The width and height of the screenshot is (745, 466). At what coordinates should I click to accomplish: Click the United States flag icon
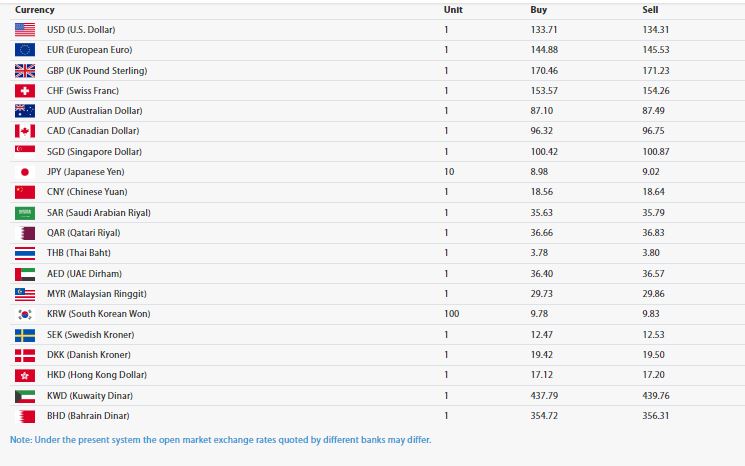click(25, 29)
